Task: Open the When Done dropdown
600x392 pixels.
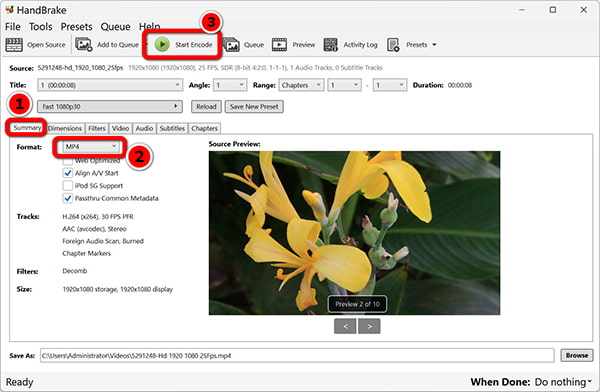Action: click(563, 382)
